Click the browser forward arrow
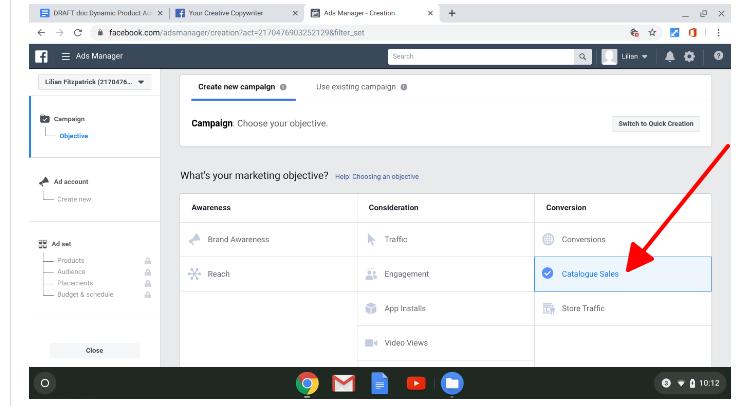Viewport: 748px width, 406px height. pos(60,32)
